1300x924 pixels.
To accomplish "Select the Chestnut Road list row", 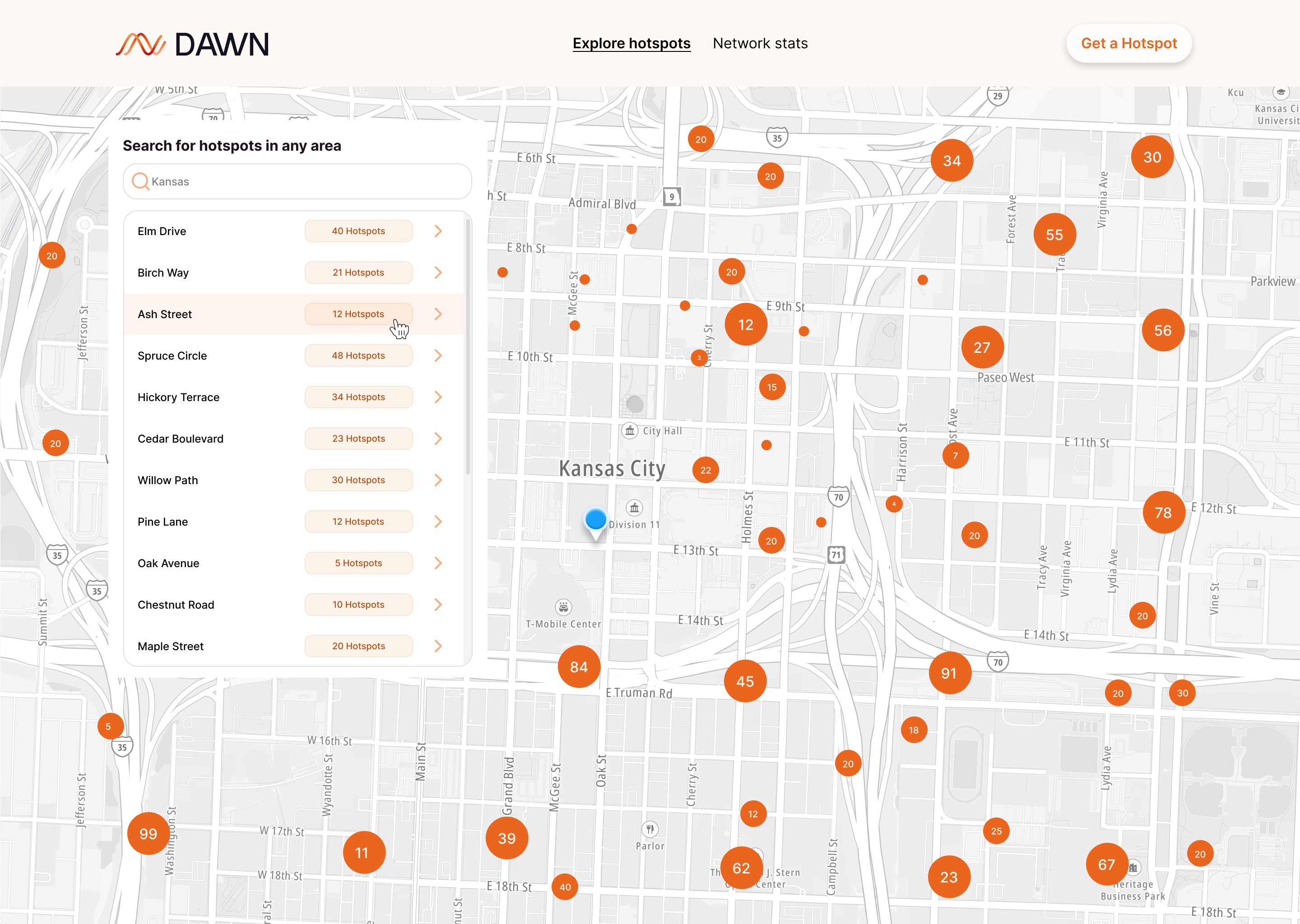I will pos(294,605).
